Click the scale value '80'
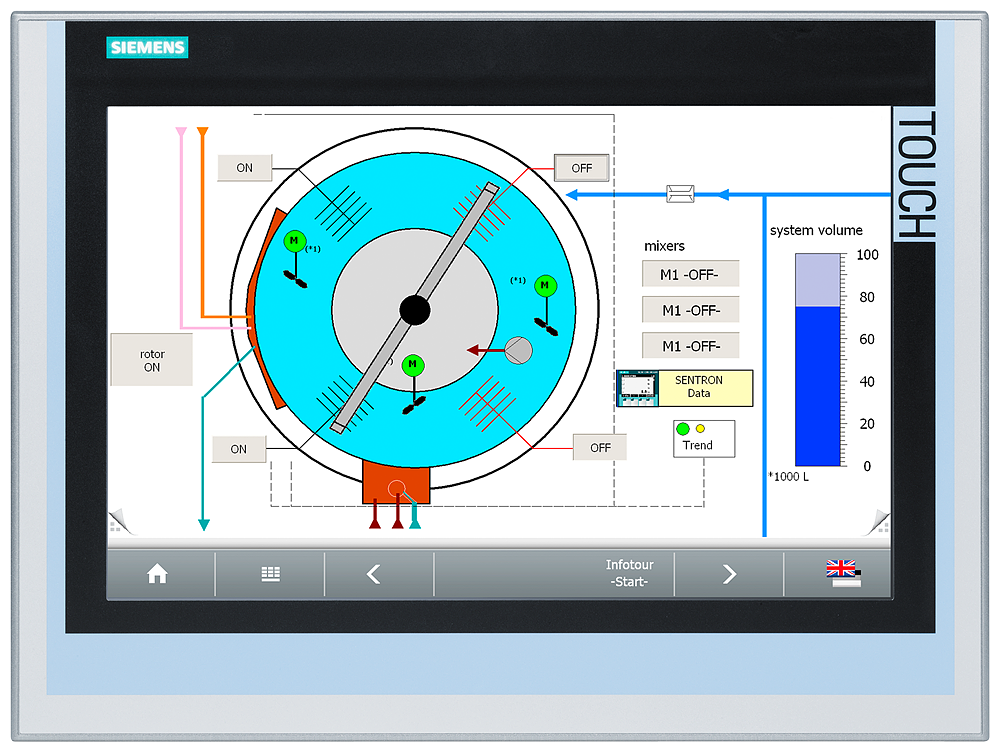Screen dimensions: 1000x752 [867, 297]
